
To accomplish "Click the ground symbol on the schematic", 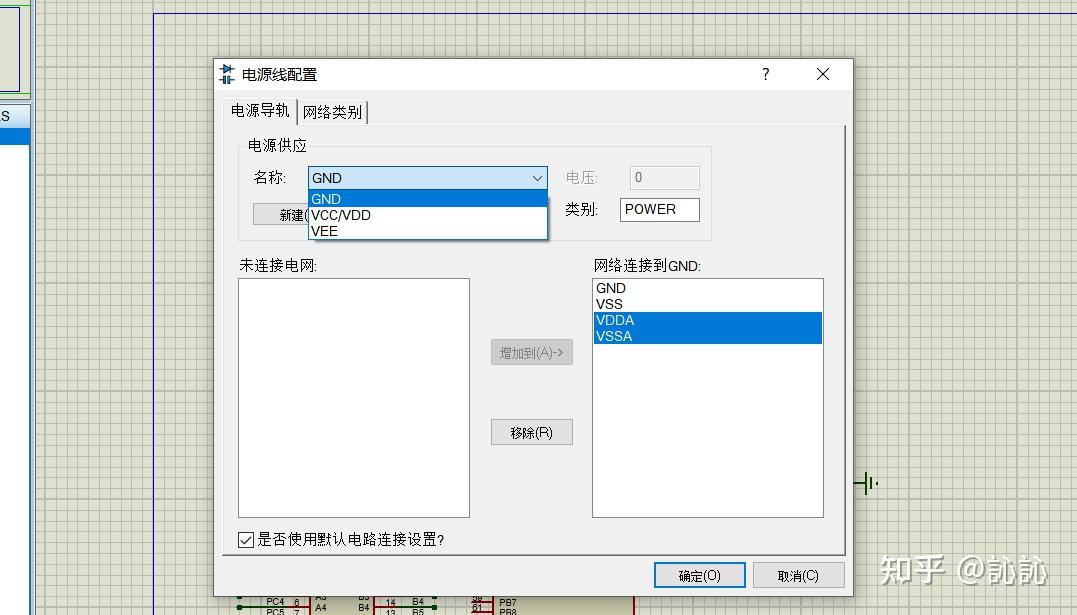I will (866, 483).
